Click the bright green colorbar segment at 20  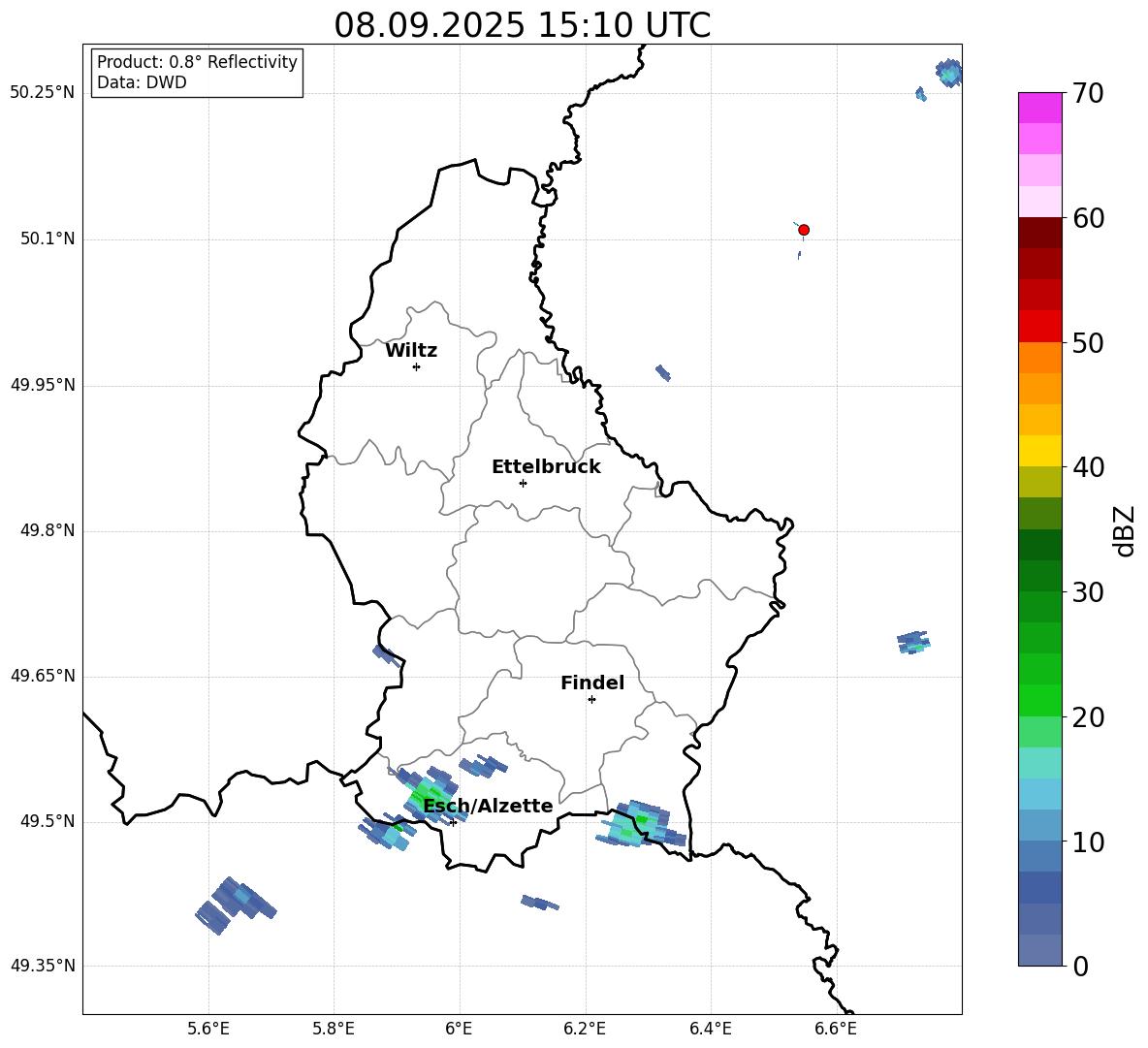pyautogui.click(x=1040, y=700)
